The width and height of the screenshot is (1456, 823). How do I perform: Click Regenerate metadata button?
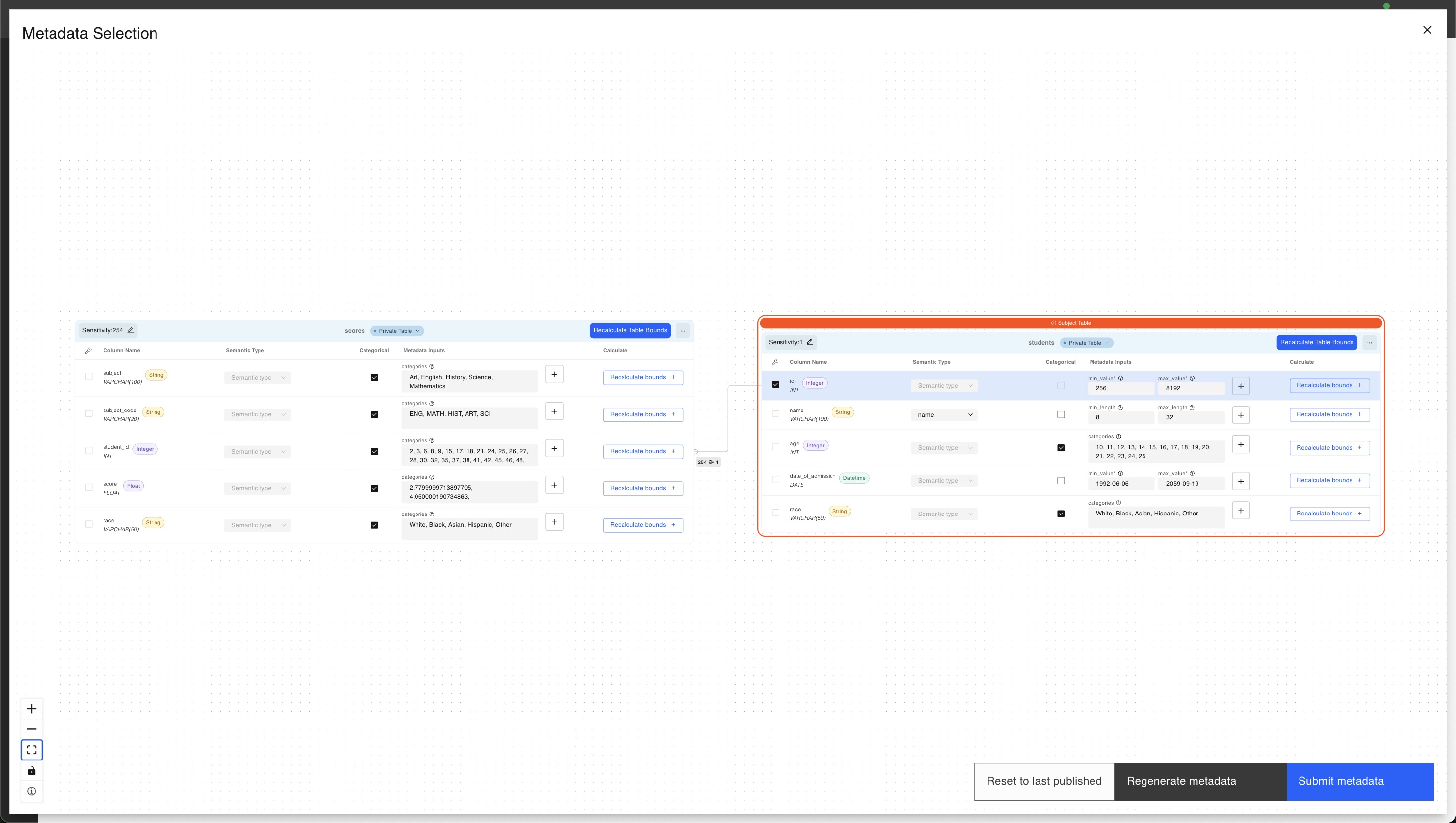click(1200, 782)
